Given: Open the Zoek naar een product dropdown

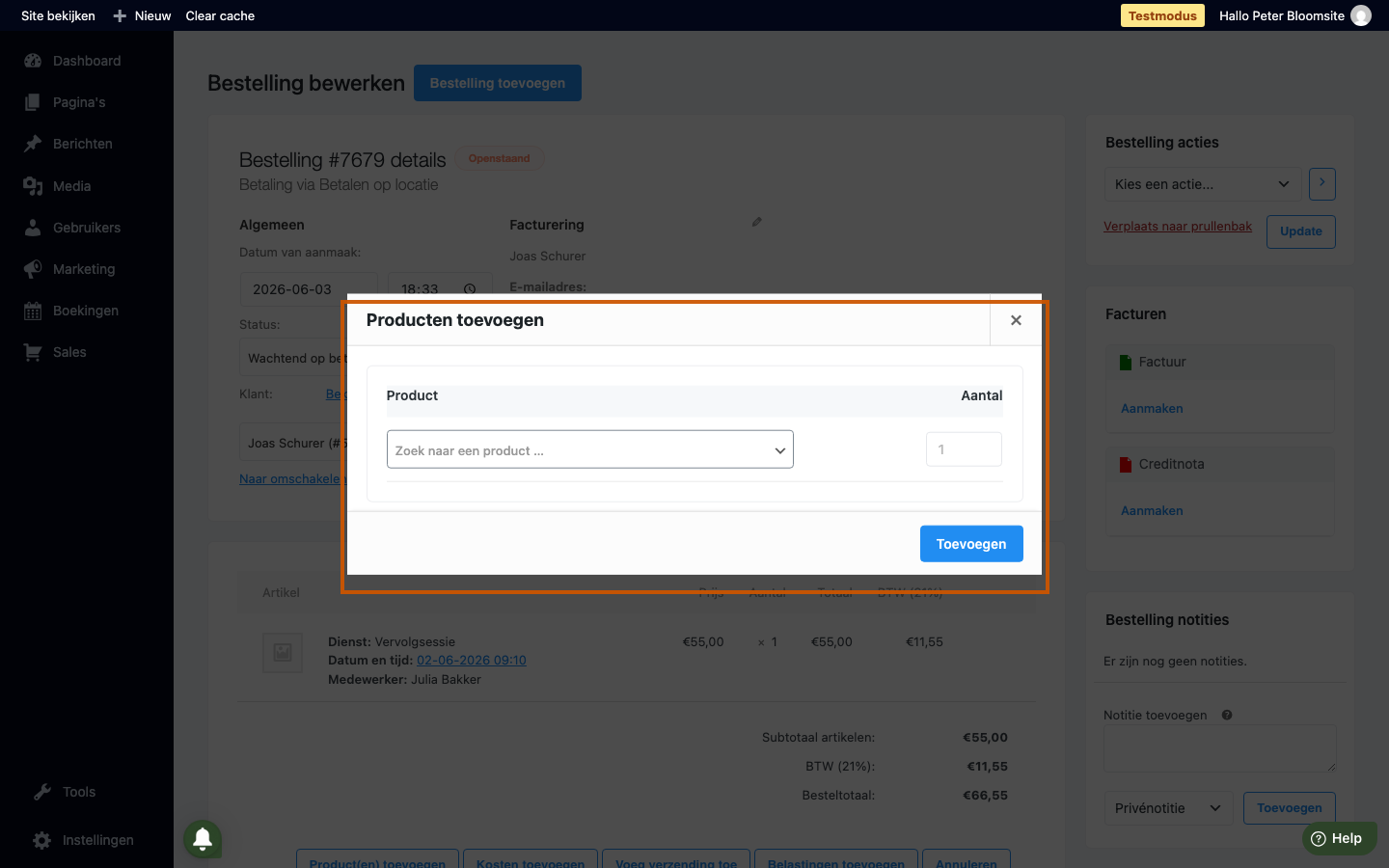Looking at the screenshot, I should tap(590, 449).
